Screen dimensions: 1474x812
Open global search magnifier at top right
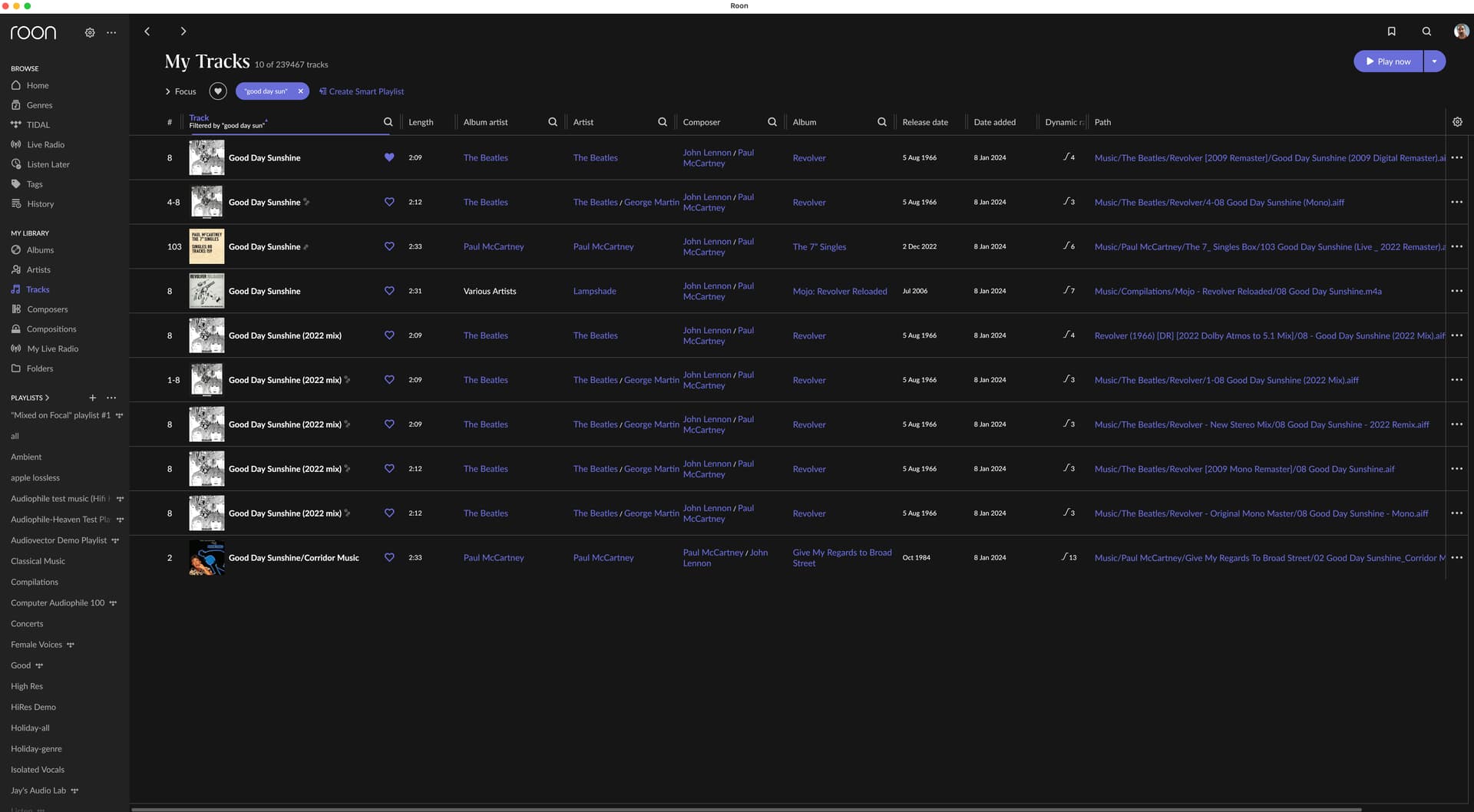[x=1426, y=31]
